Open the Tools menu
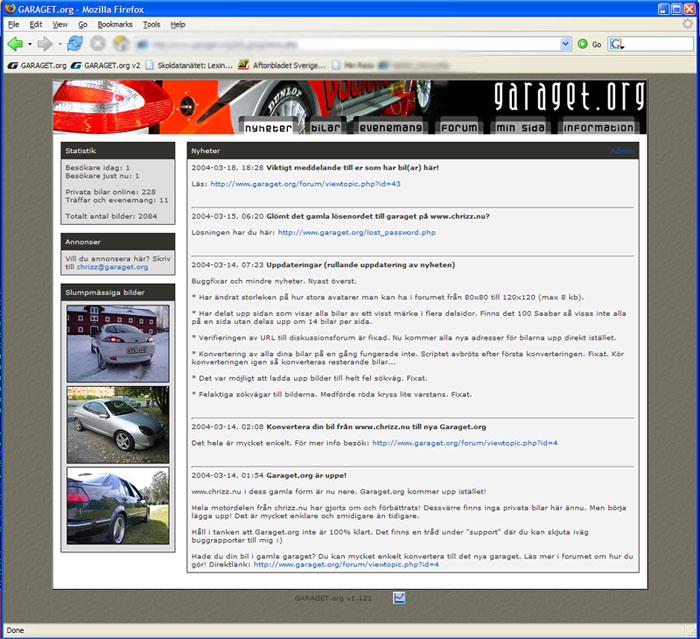Viewport: 700px width, 639px height. click(151, 25)
